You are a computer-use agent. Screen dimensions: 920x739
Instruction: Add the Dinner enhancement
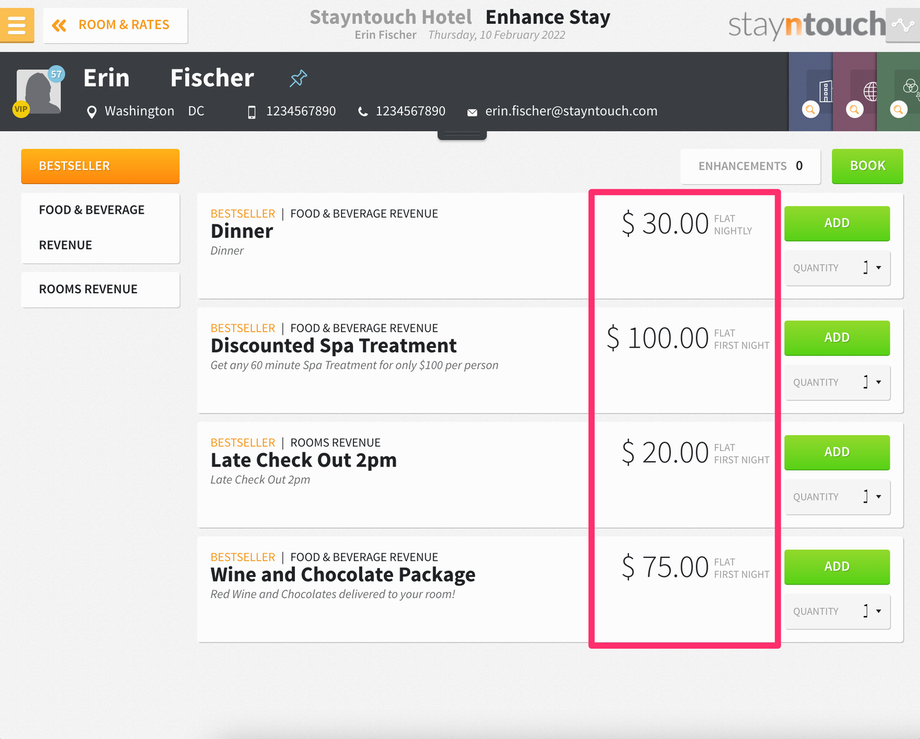pos(837,223)
